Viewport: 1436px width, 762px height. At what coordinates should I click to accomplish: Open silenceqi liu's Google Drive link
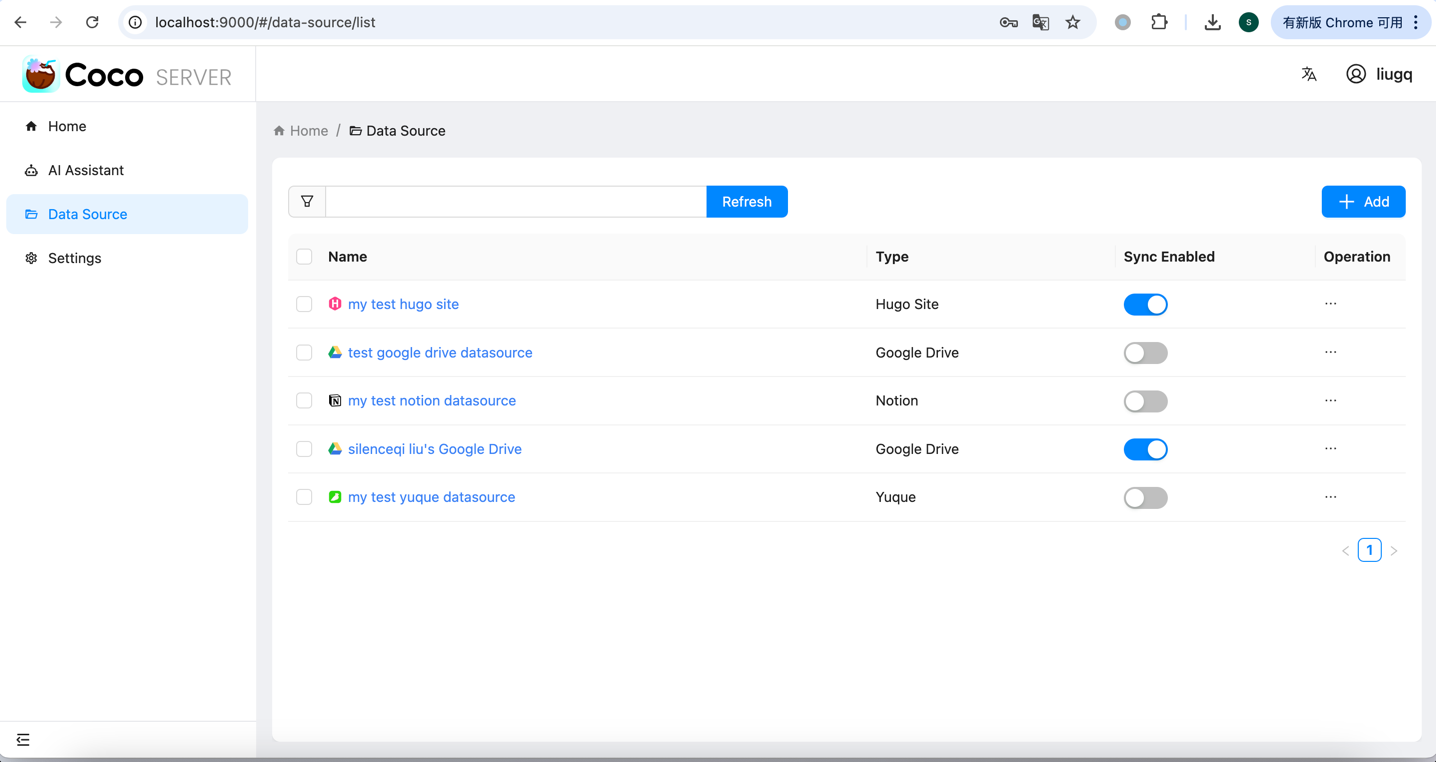[435, 449]
